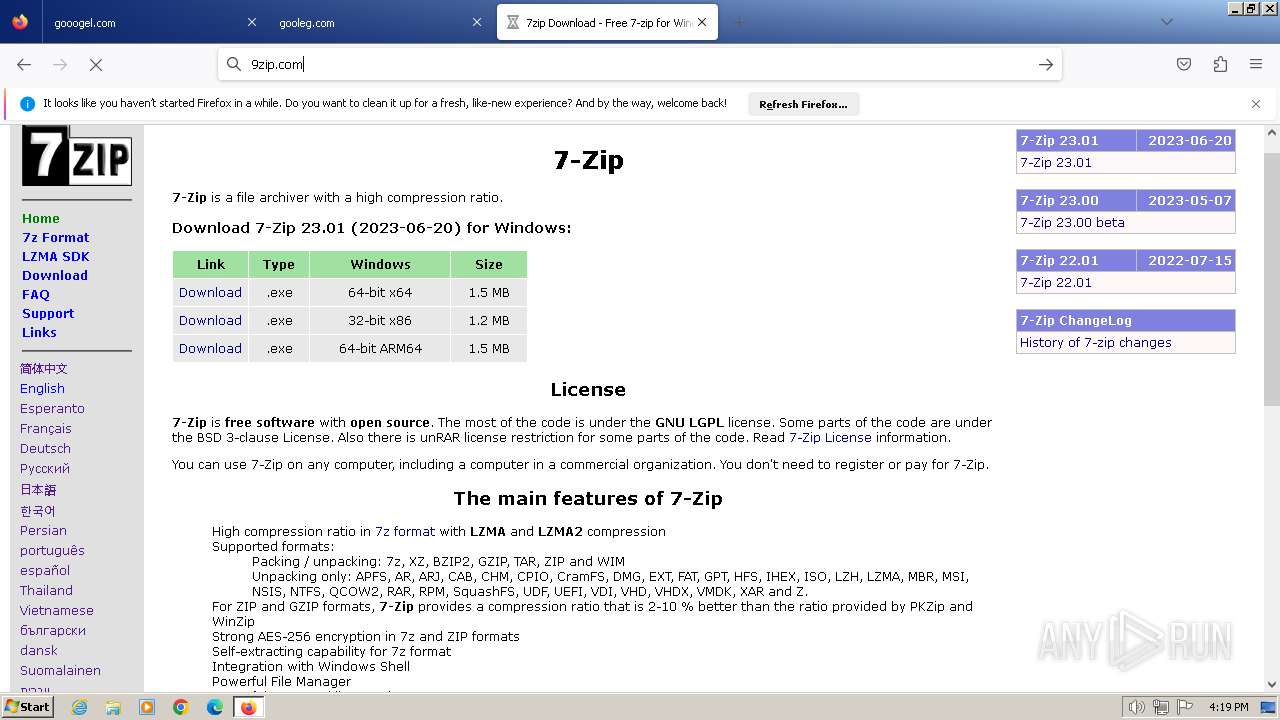
Task: Open the Home sidebar link
Action: click(41, 218)
